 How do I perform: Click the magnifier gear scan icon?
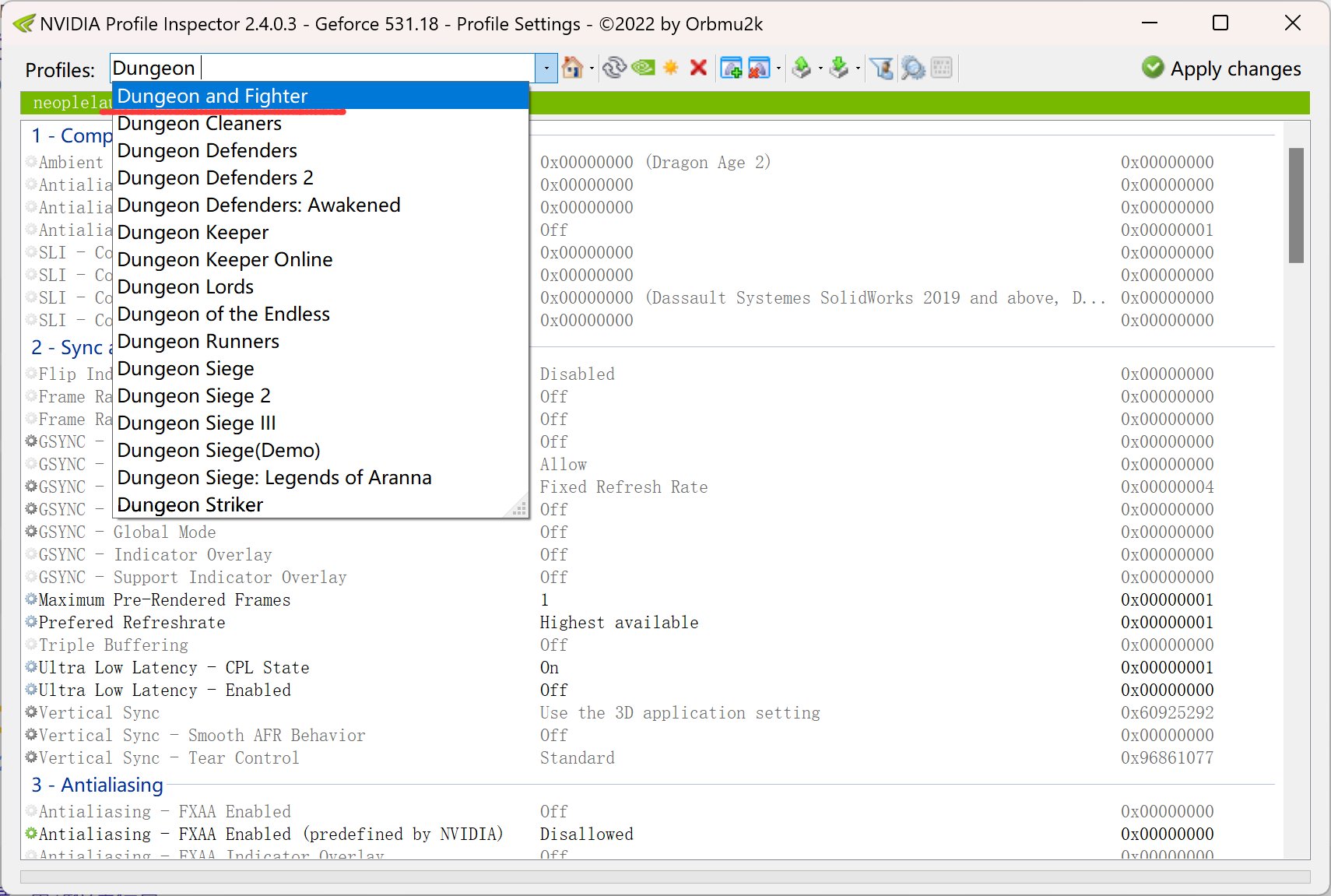coord(913,69)
